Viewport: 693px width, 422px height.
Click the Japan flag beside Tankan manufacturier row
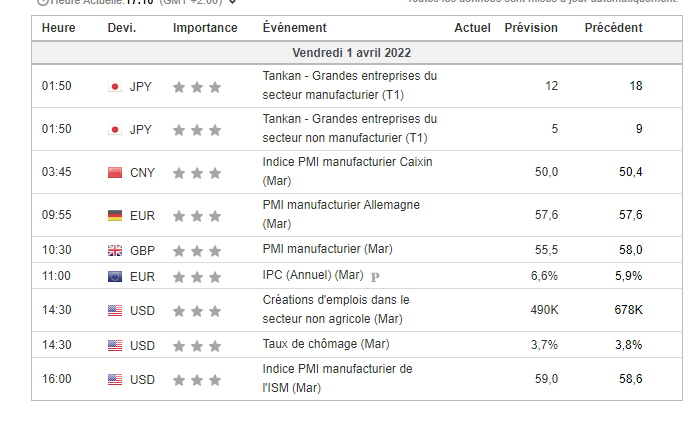point(115,86)
